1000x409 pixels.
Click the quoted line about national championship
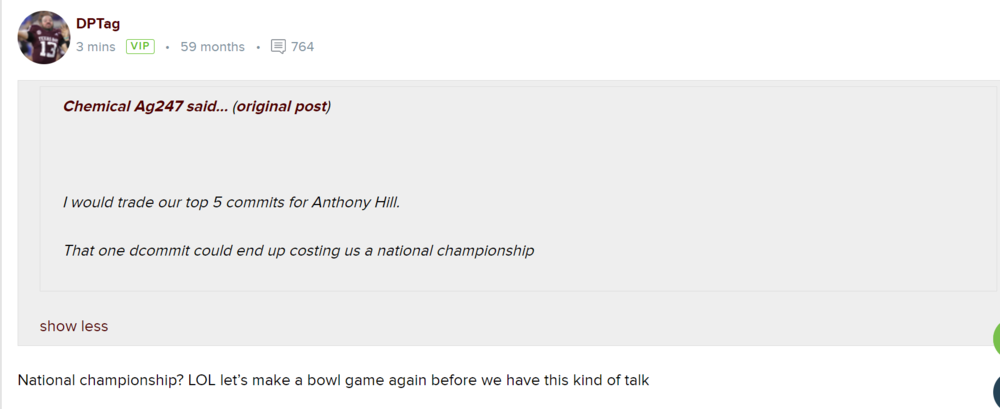pos(298,250)
